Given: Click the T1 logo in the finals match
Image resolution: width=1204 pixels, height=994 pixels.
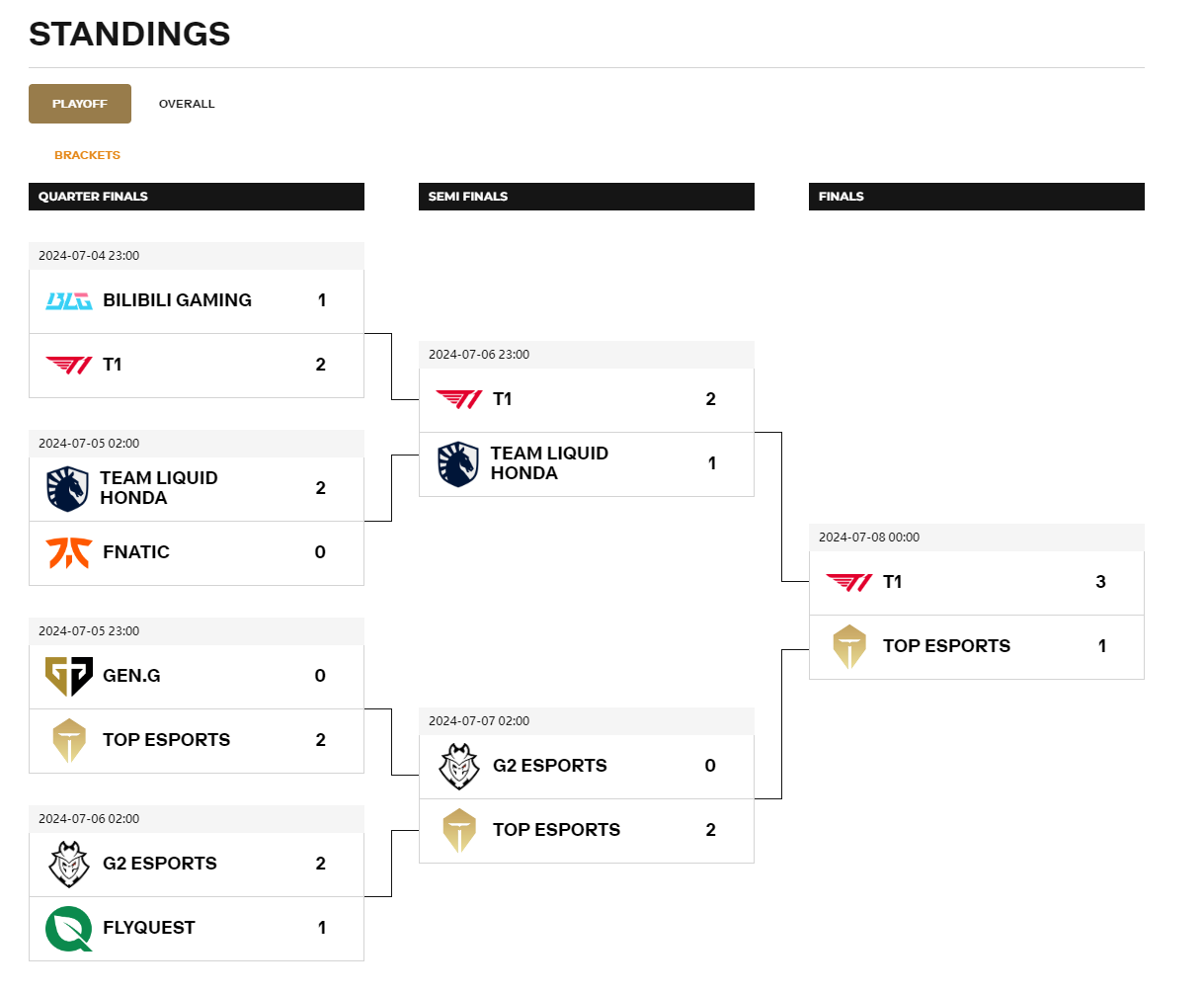Looking at the screenshot, I should point(849,582).
